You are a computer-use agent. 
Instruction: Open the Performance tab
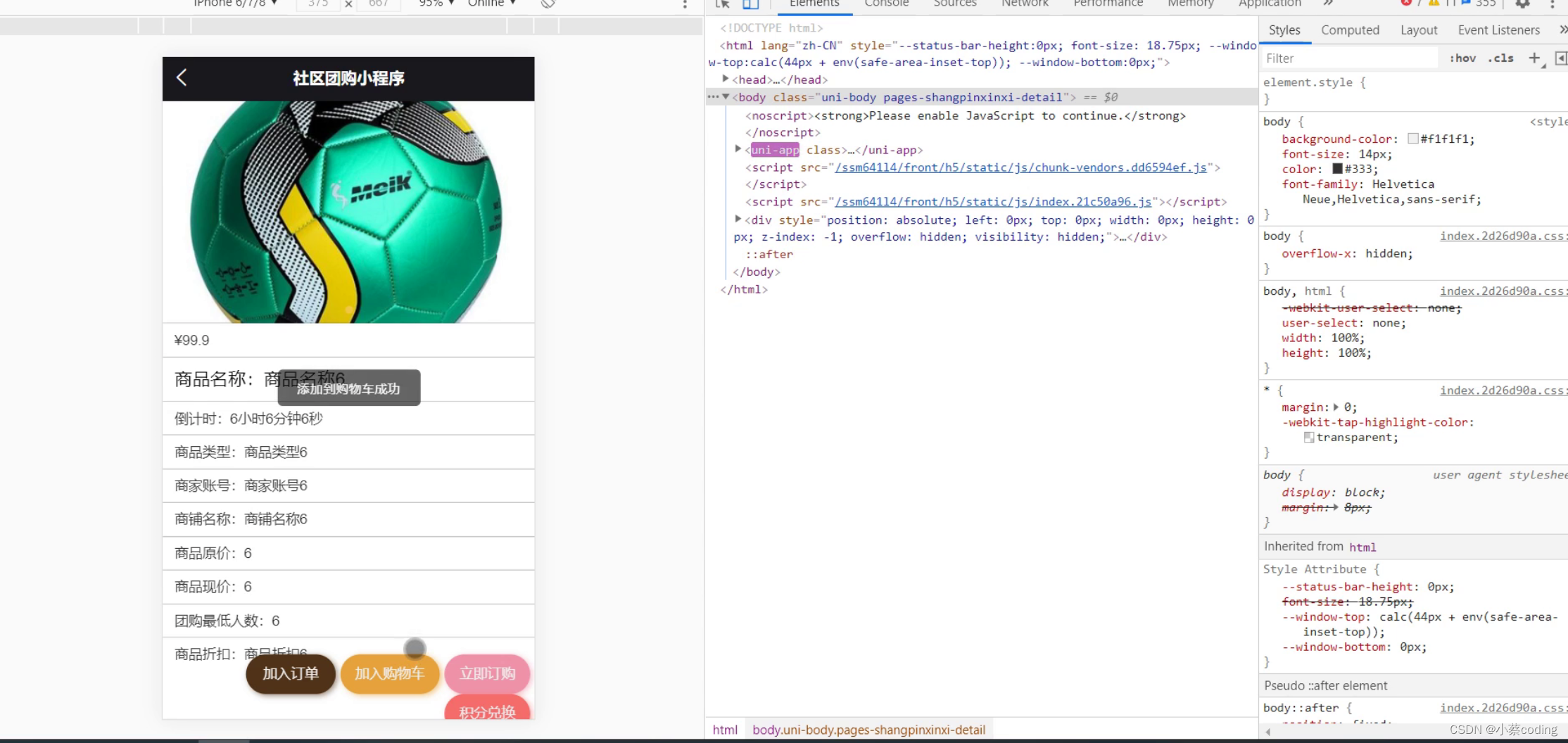pos(1108,4)
